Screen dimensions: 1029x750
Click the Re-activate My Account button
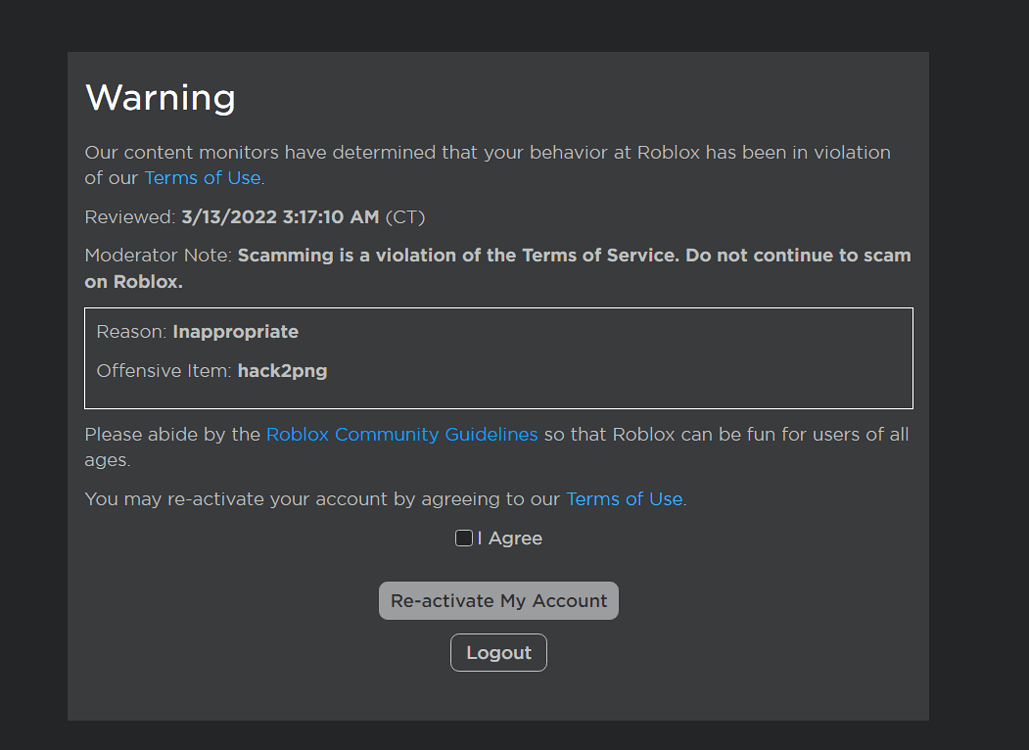499,600
